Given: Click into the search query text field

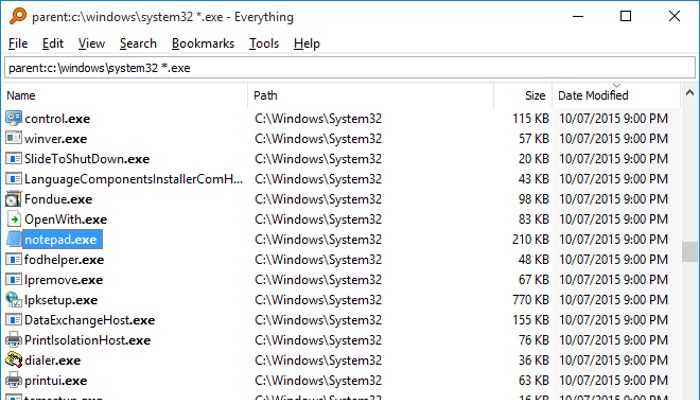Looking at the screenshot, I should click(350, 68).
